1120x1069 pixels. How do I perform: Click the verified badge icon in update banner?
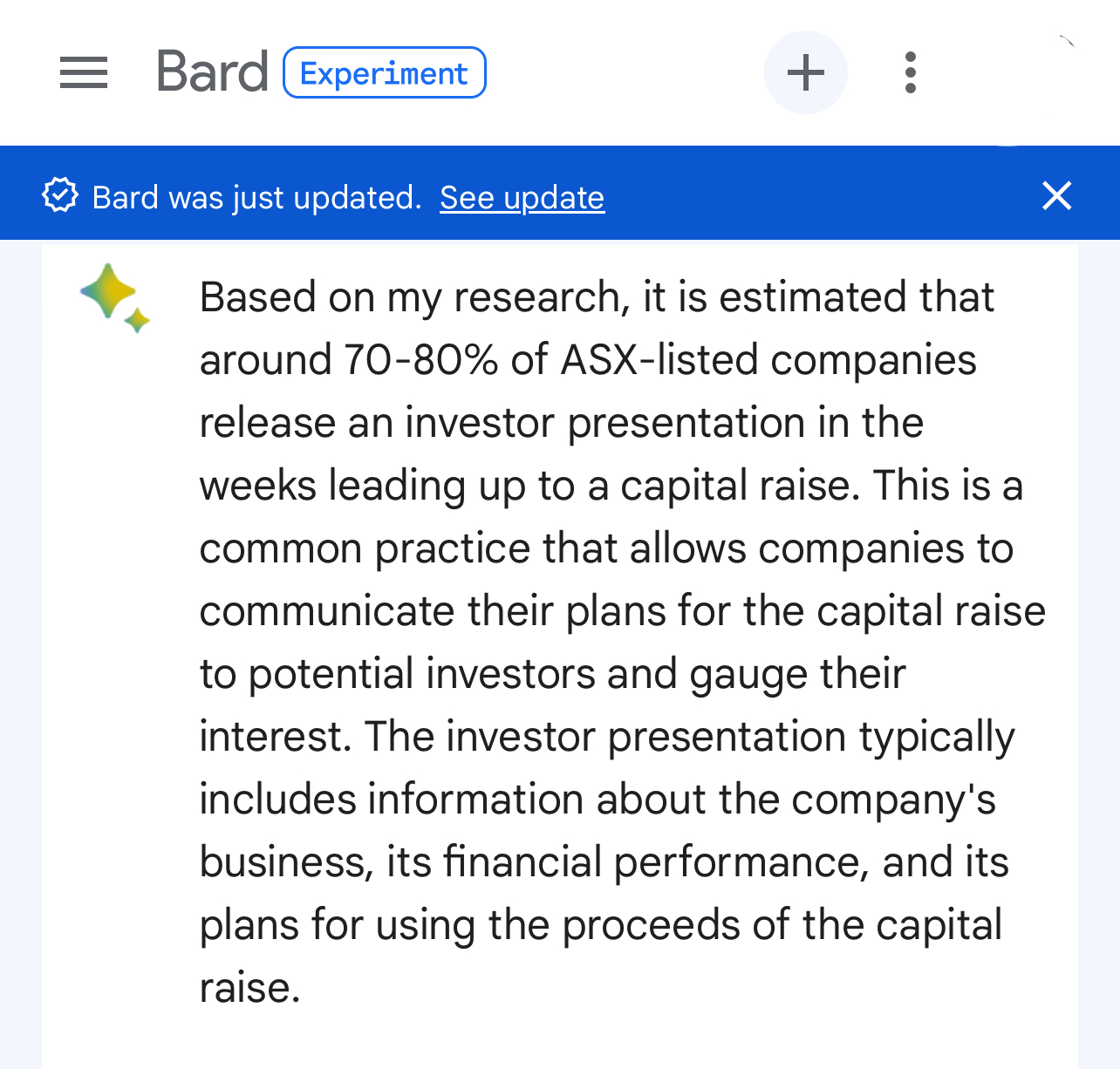(x=60, y=196)
